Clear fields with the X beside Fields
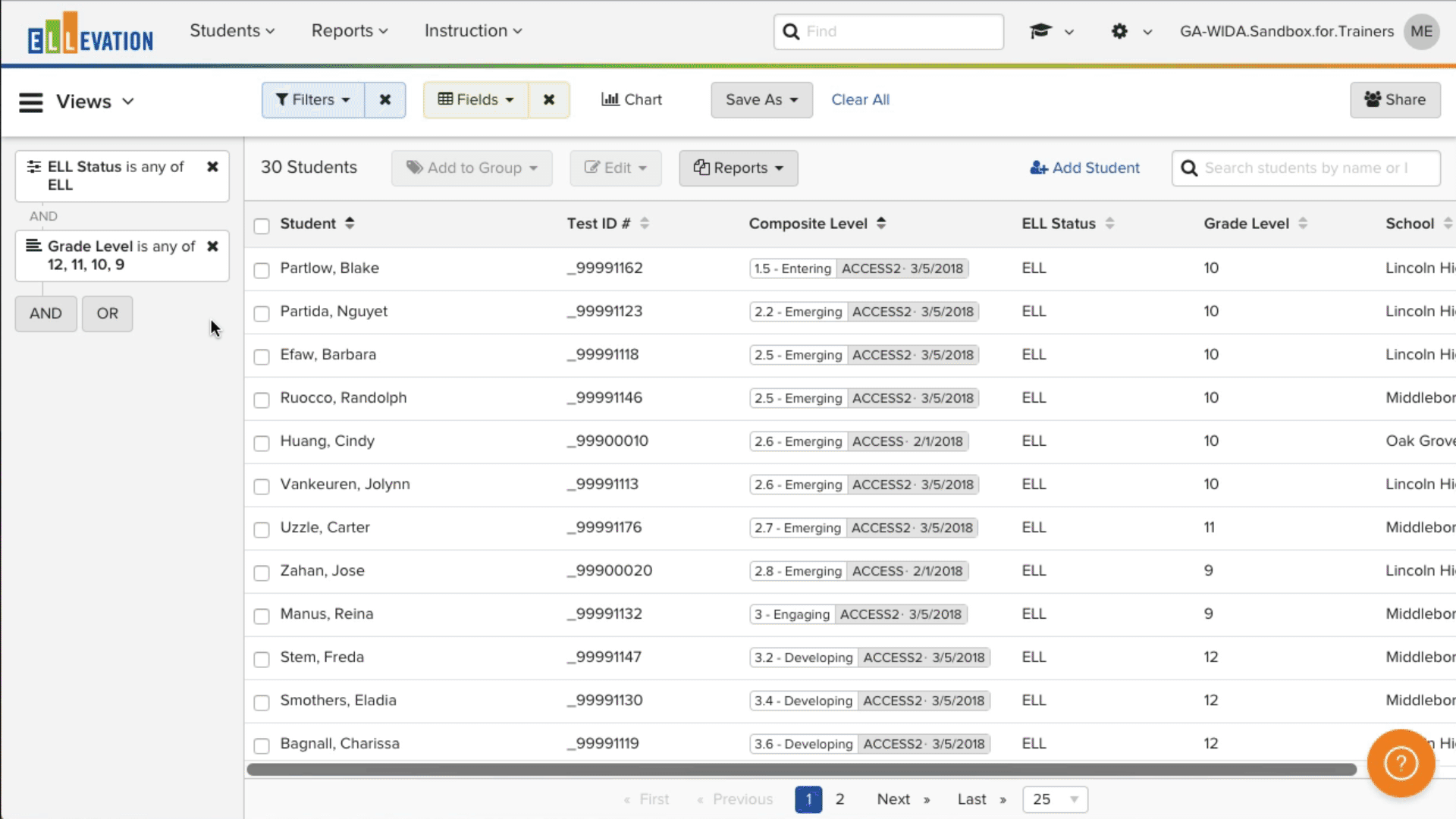This screenshot has height=819, width=1456. (x=549, y=100)
